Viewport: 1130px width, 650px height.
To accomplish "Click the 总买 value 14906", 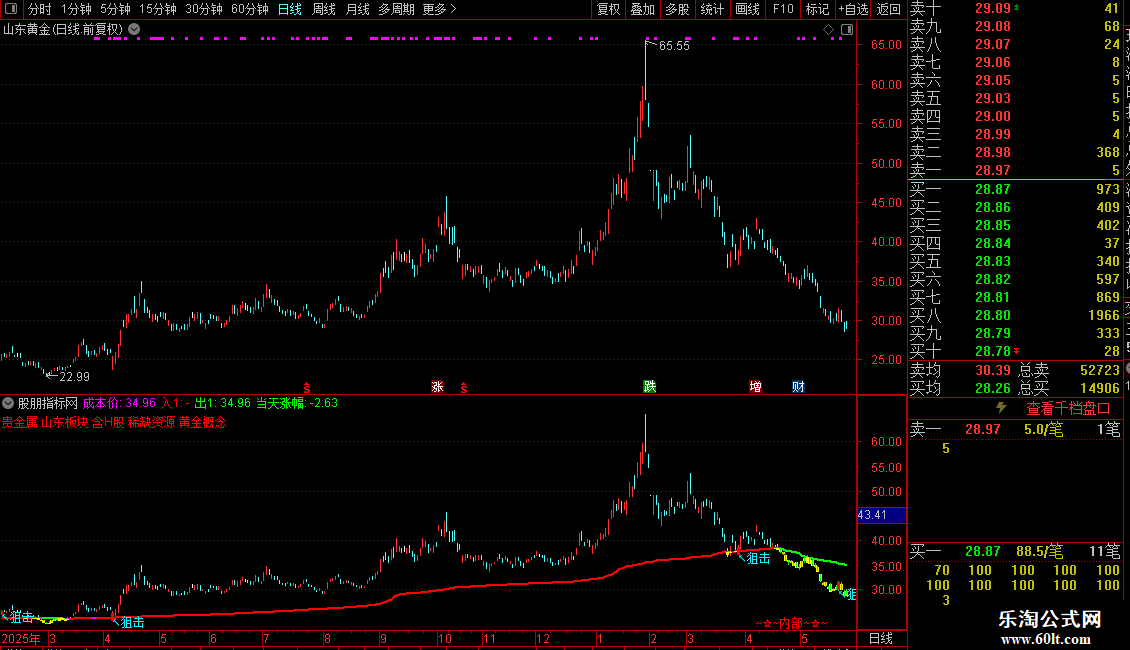I will click(x=1100, y=388).
